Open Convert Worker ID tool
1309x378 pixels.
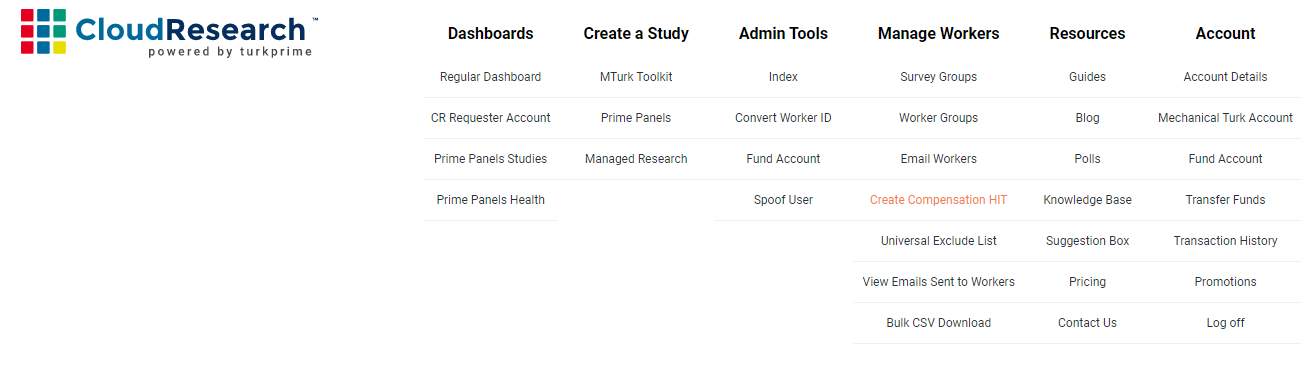(x=783, y=118)
